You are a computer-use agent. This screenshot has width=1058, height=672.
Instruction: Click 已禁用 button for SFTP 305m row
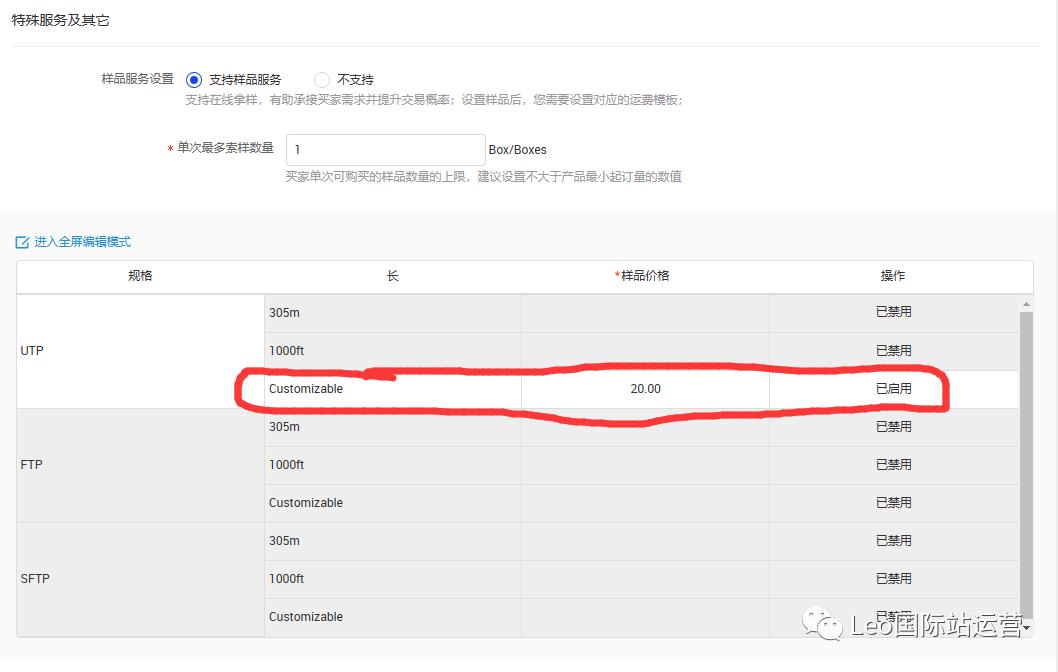coord(894,541)
